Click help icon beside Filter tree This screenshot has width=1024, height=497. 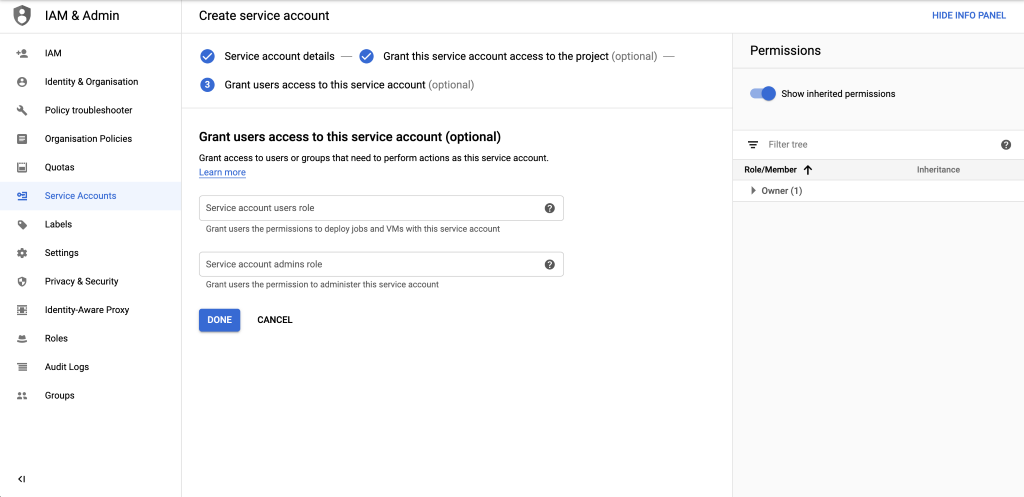pyautogui.click(x=1005, y=145)
